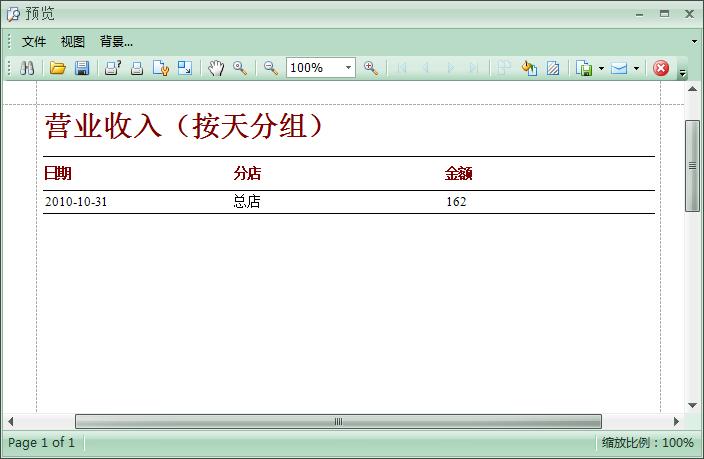The width and height of the screenshot is (704, 459).
Task: Open the Watermark settings icon
Action: tap(553, 68)
